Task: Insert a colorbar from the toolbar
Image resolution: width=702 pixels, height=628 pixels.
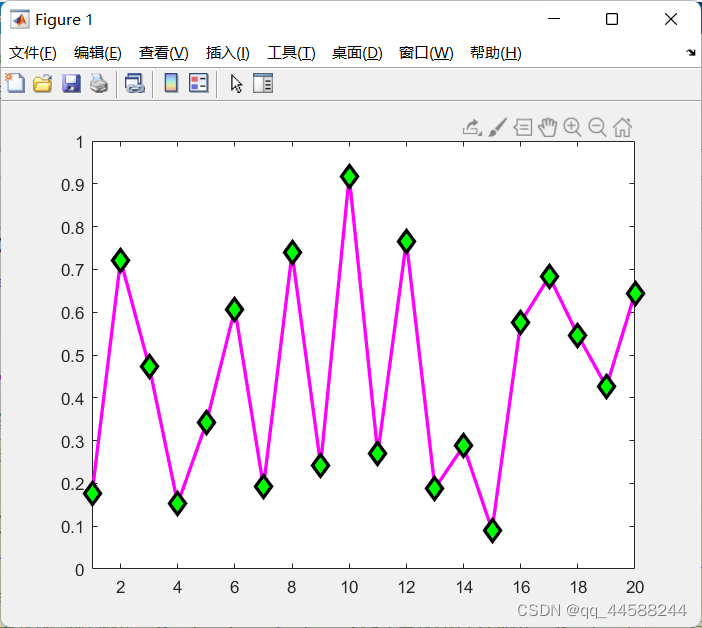Action: click(x=171, y=83)
